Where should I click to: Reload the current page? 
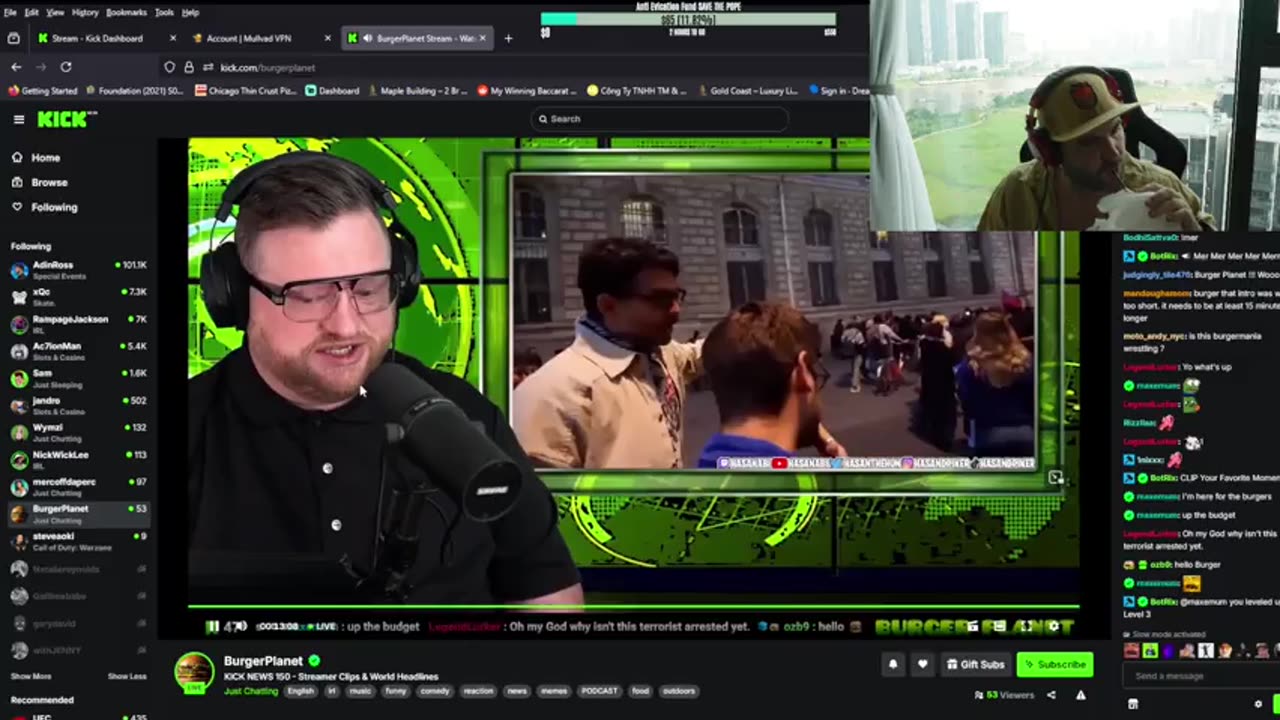[x=66, y=67]
